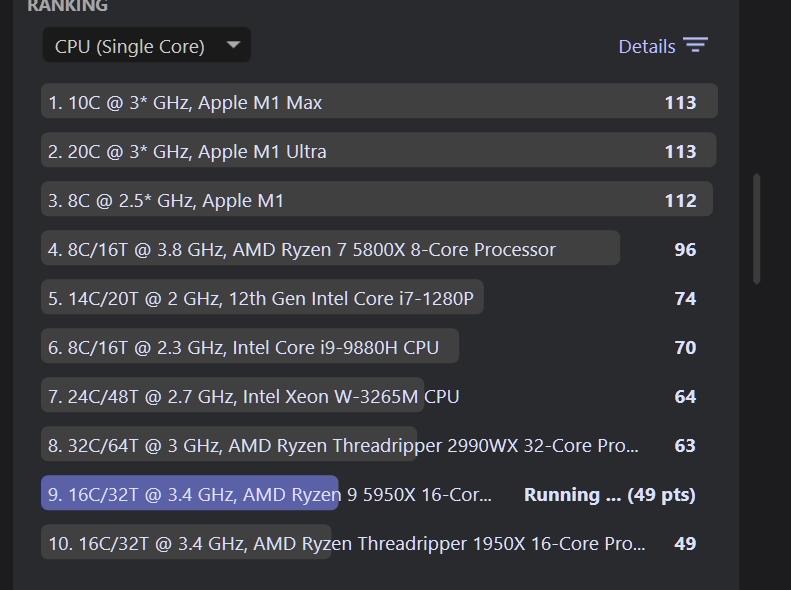Select the Apple M1 Max ranking row
The image size is (791, 590).
tap(379, 101)
